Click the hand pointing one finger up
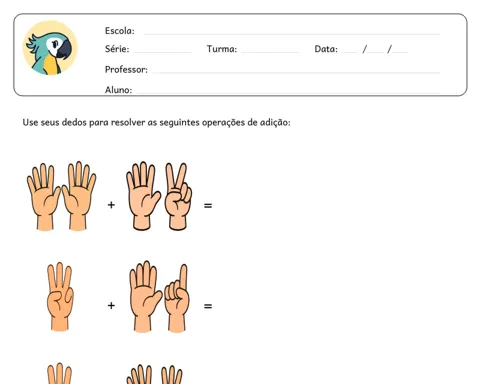 [177, 298]
